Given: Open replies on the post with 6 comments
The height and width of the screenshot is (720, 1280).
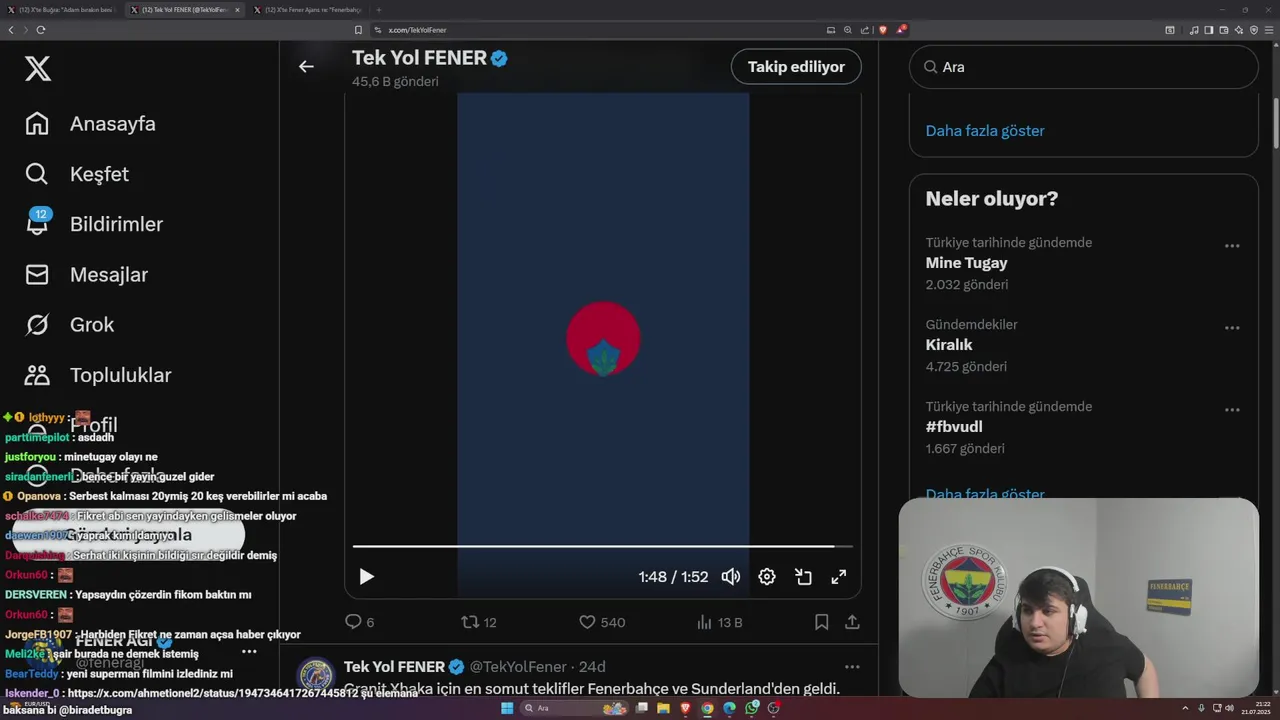Looking at the screenshot, I should [x=359, y=622].
